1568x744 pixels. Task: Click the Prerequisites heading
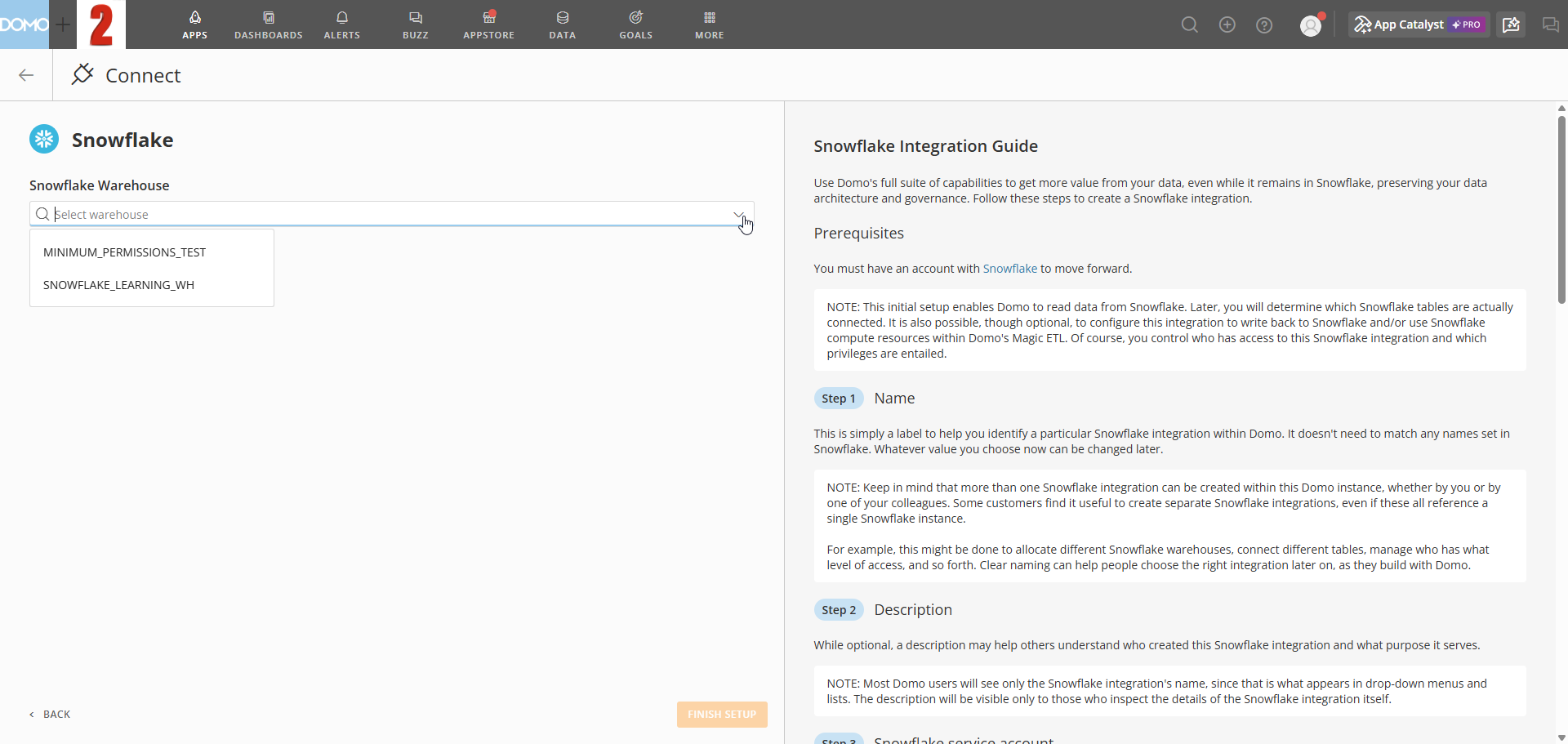[x=858, y=234]
